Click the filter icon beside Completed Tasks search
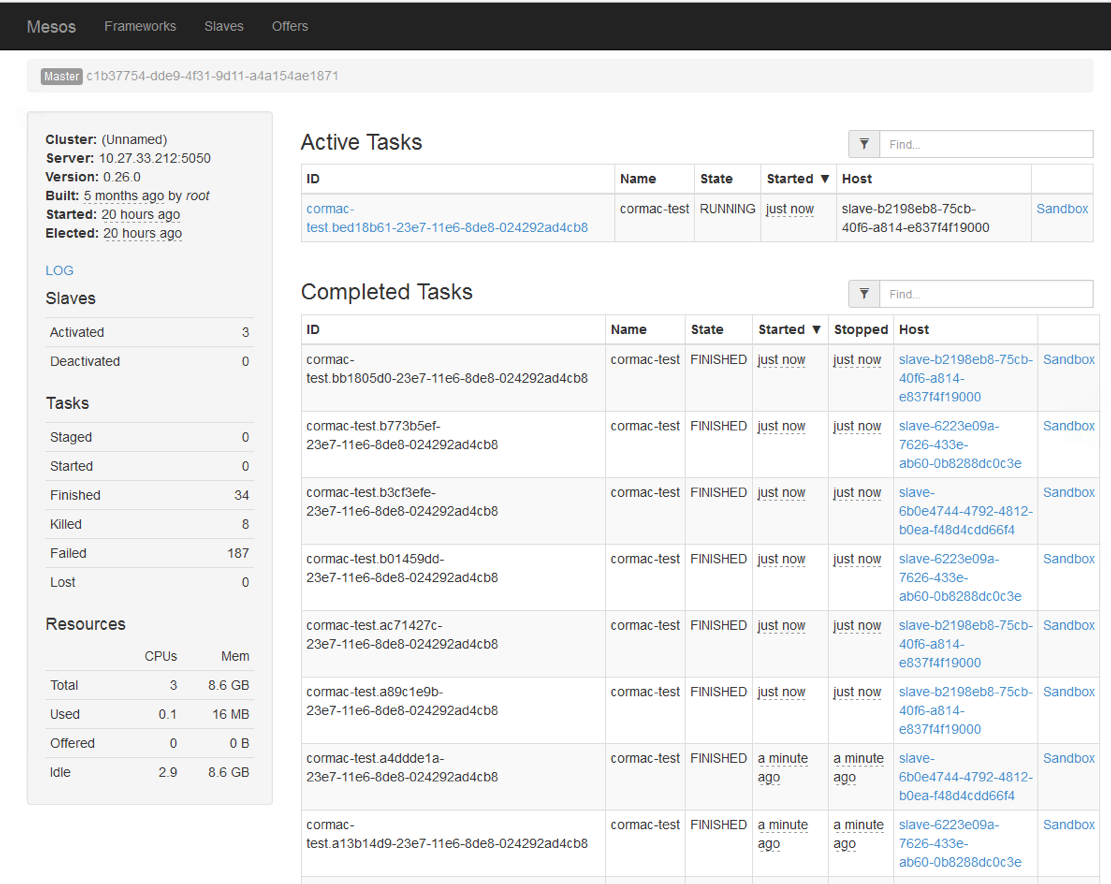Viewport: 1111px width, 884px height. pyautogui.click(x=864, y=294)
